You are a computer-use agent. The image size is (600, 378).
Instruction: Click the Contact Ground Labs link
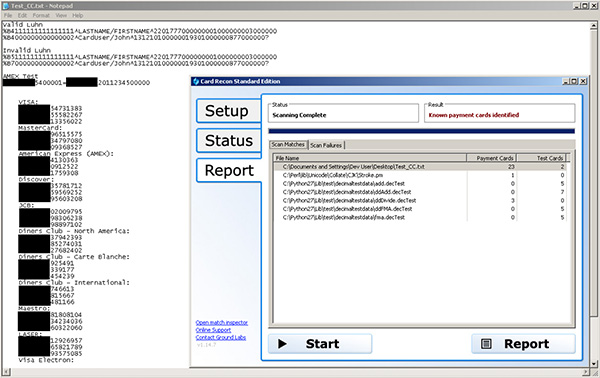tap(221, 337)
